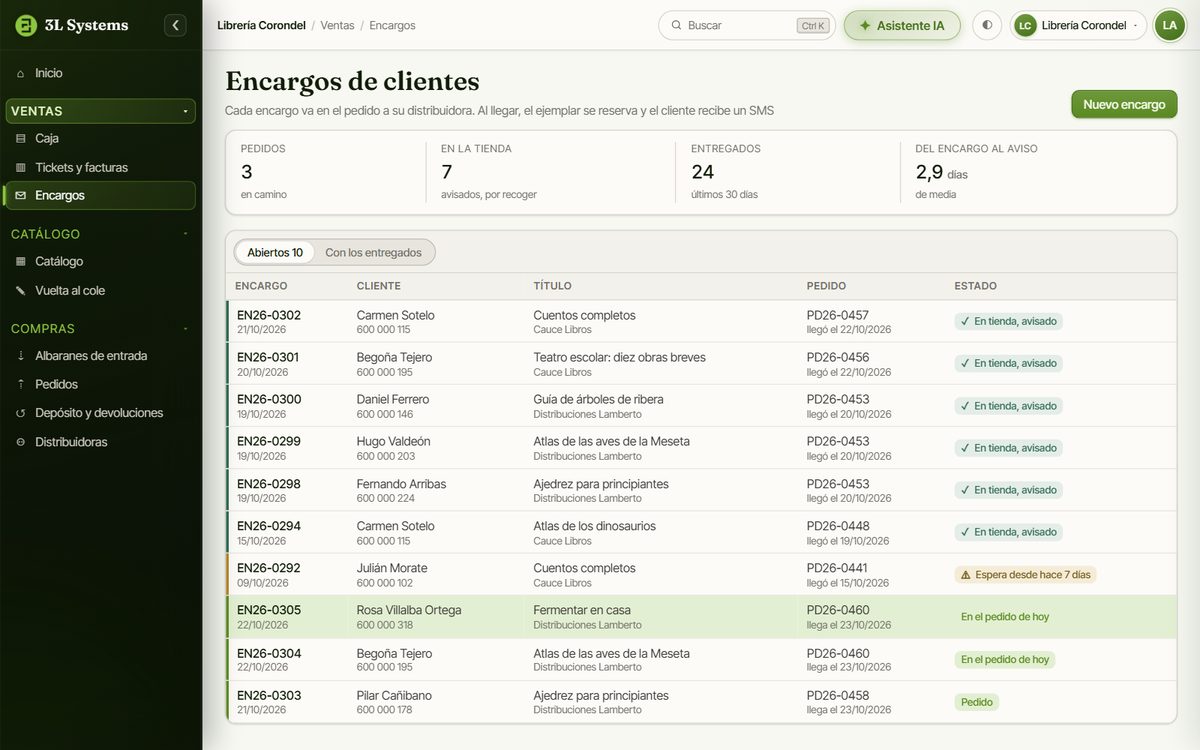Screen dimensions: 1200x750
Task: Go to Inicio in the sidebar
Action: click(x=101, y=73)
